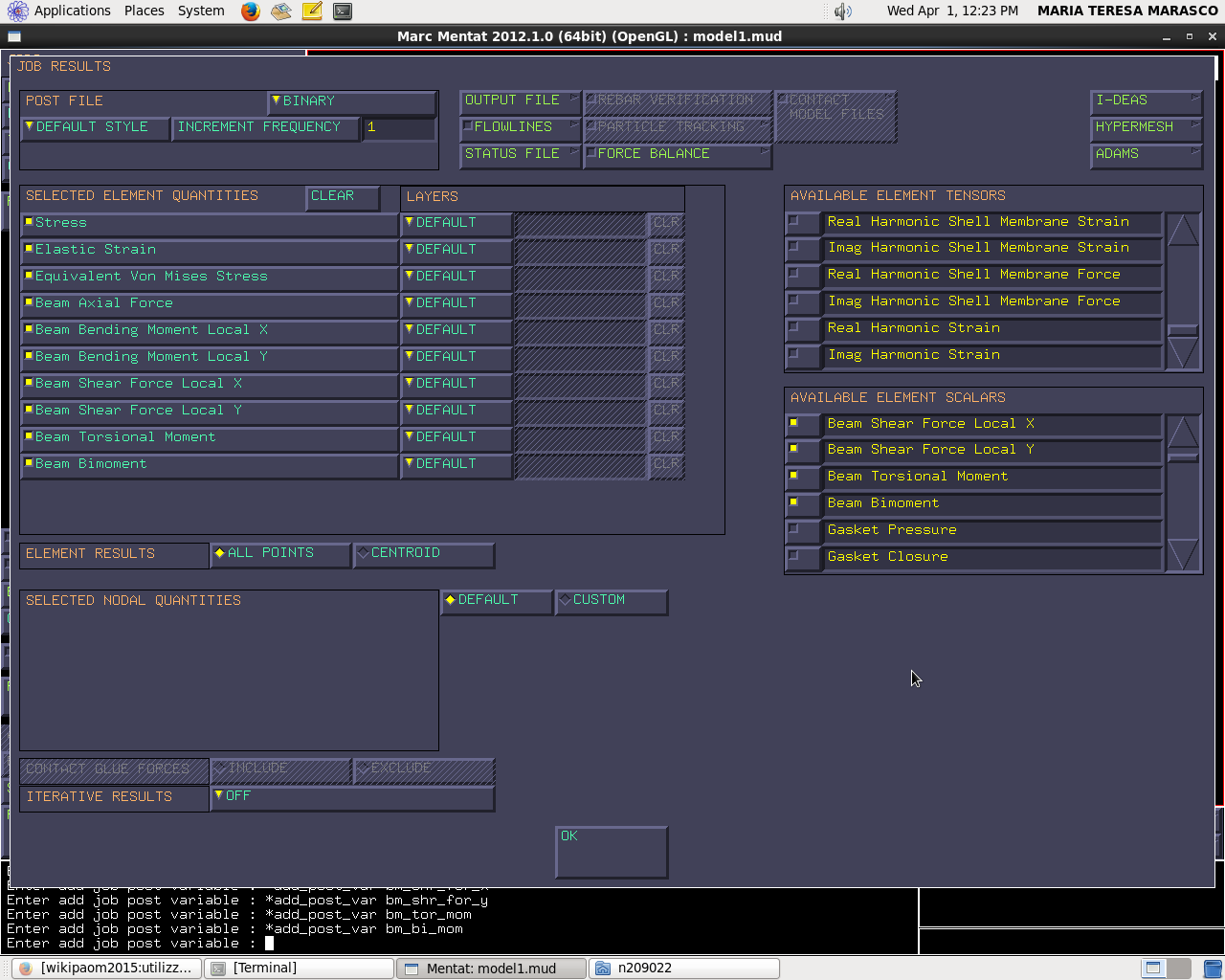The height and width of the screenshot is (980, 1225).
Task: Open the layers DEFAULT dropdown for Stress
Action: (456, 223)
